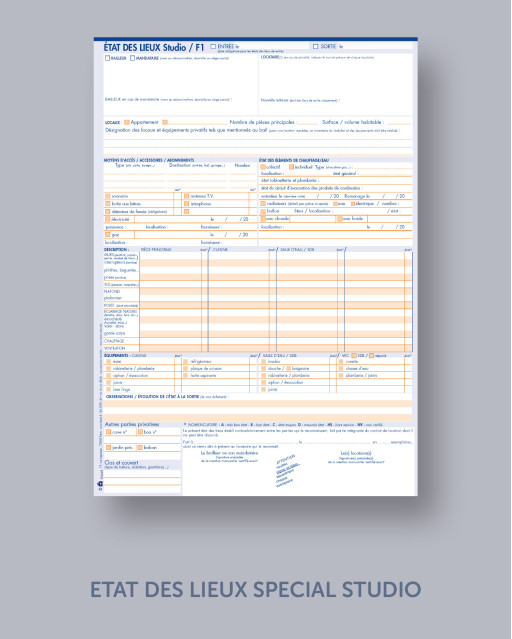The image size is (512, 639).
Task: Tick the détecteur de fumée checkbox
Action: point(108,212)
